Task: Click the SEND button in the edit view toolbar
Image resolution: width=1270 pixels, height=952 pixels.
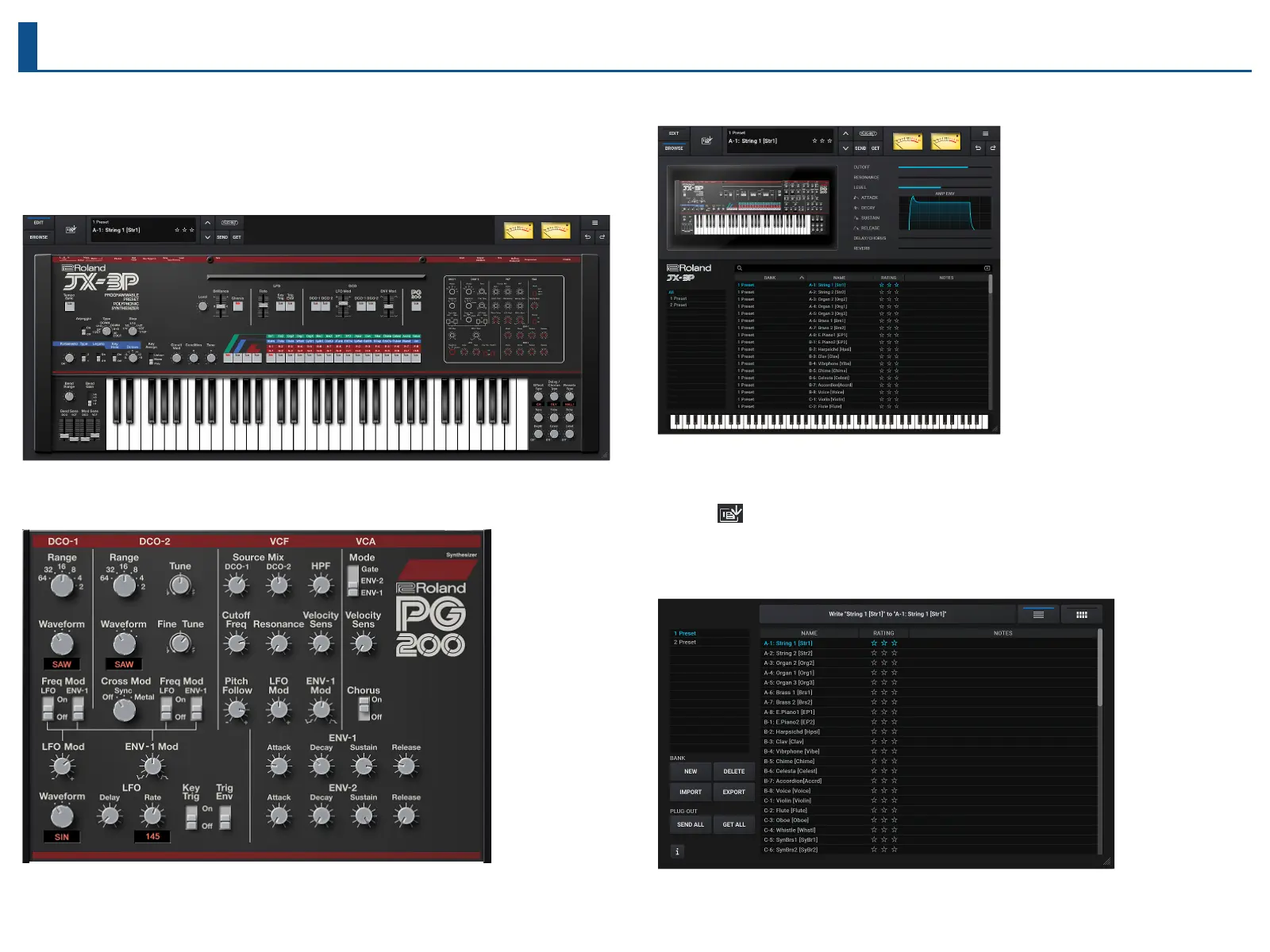Action: pos(222,237)
